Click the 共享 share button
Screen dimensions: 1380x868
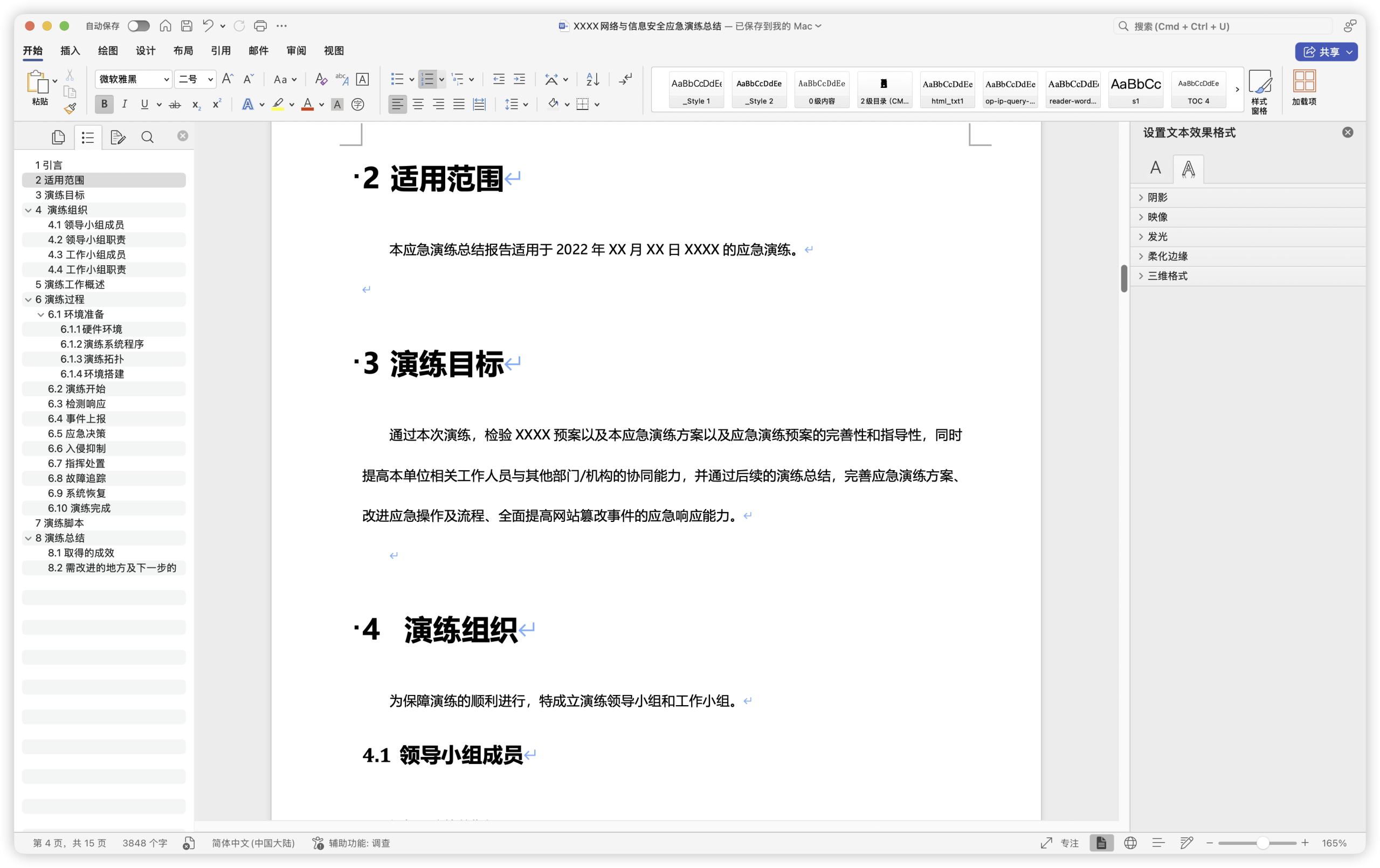point(1327,52)
